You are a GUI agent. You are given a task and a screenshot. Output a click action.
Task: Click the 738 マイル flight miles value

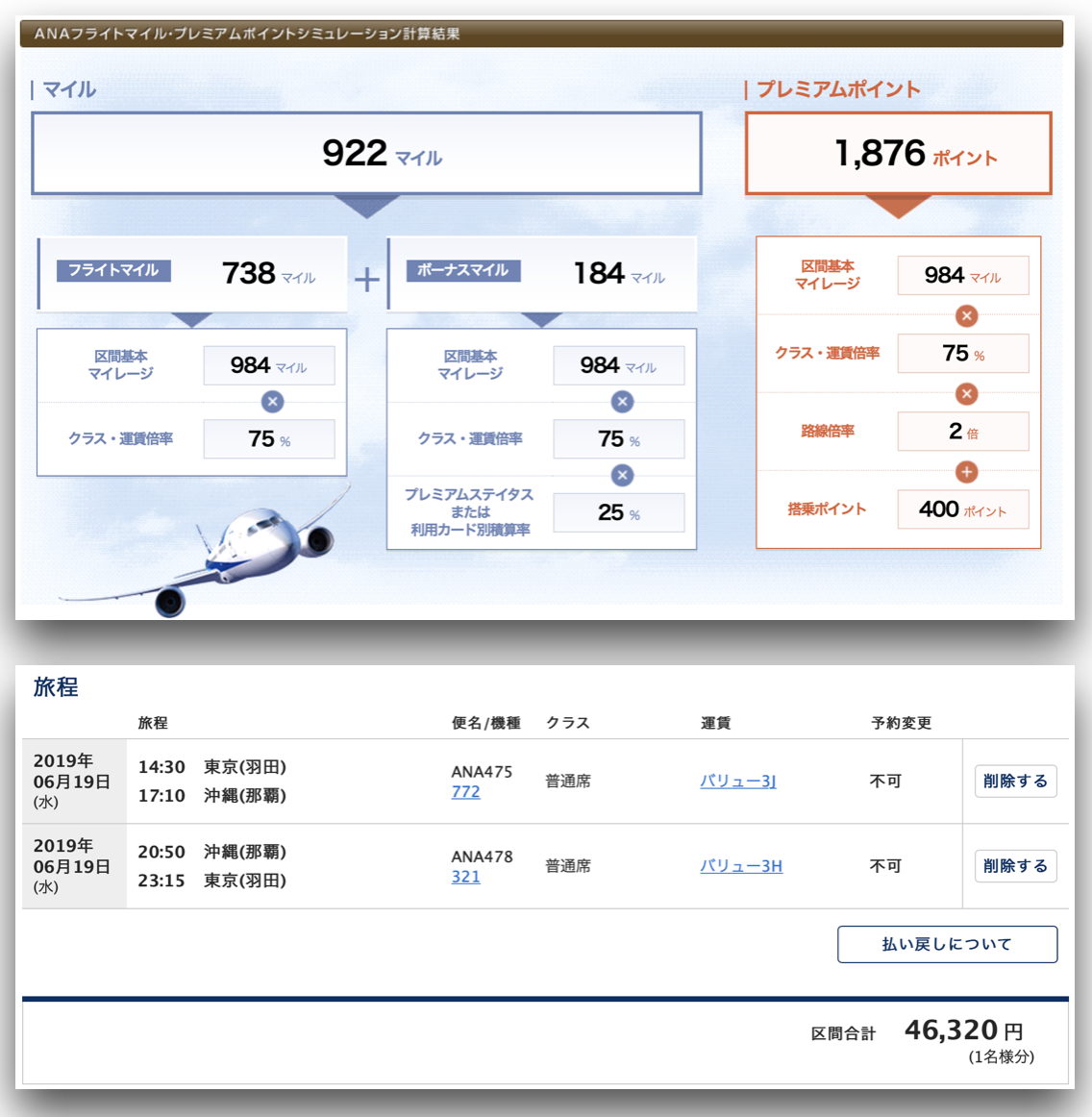coord(268,274)
